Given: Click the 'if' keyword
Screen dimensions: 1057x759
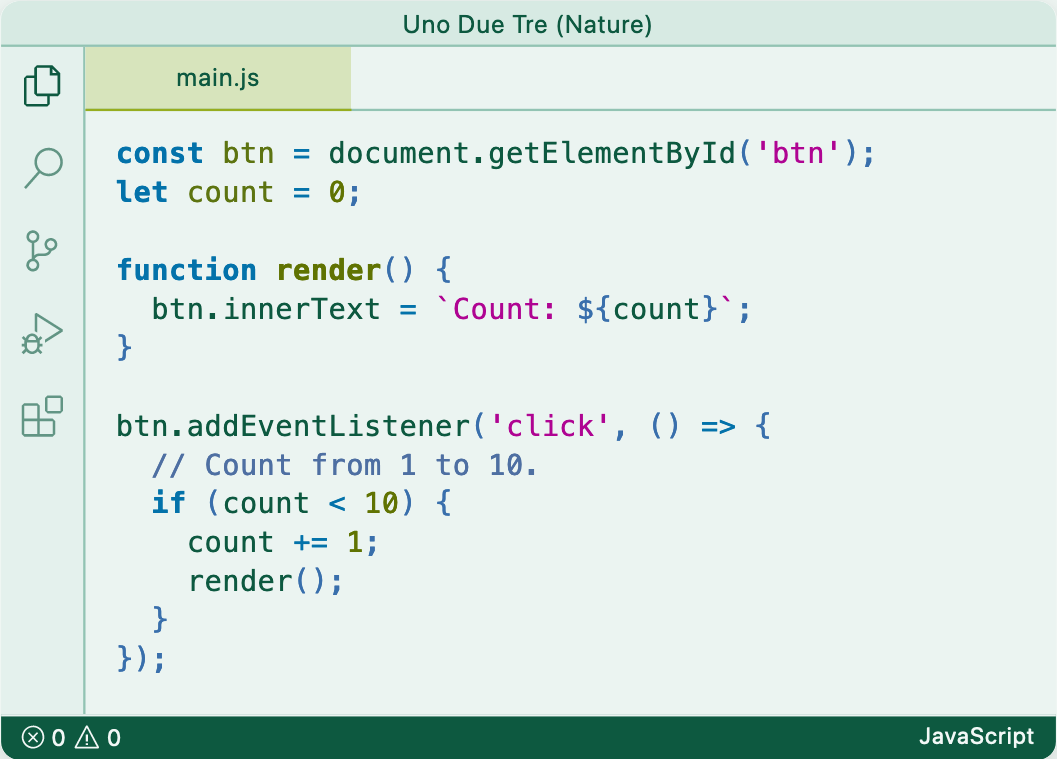Looking at the screenshot, I should click(x=169, y=503).
